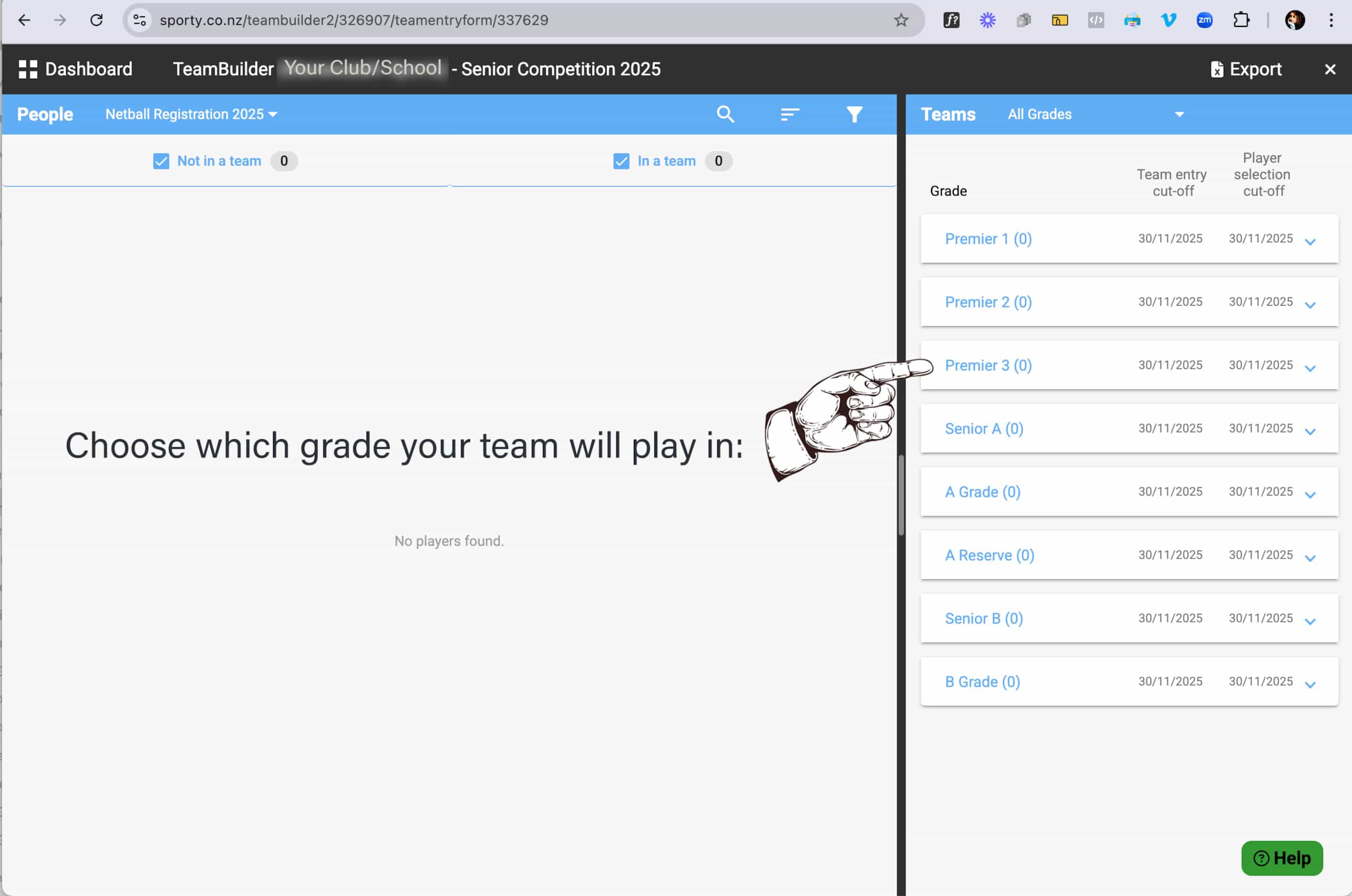
Task: Click the 'No players found.' message
Action: click(449, 541)
